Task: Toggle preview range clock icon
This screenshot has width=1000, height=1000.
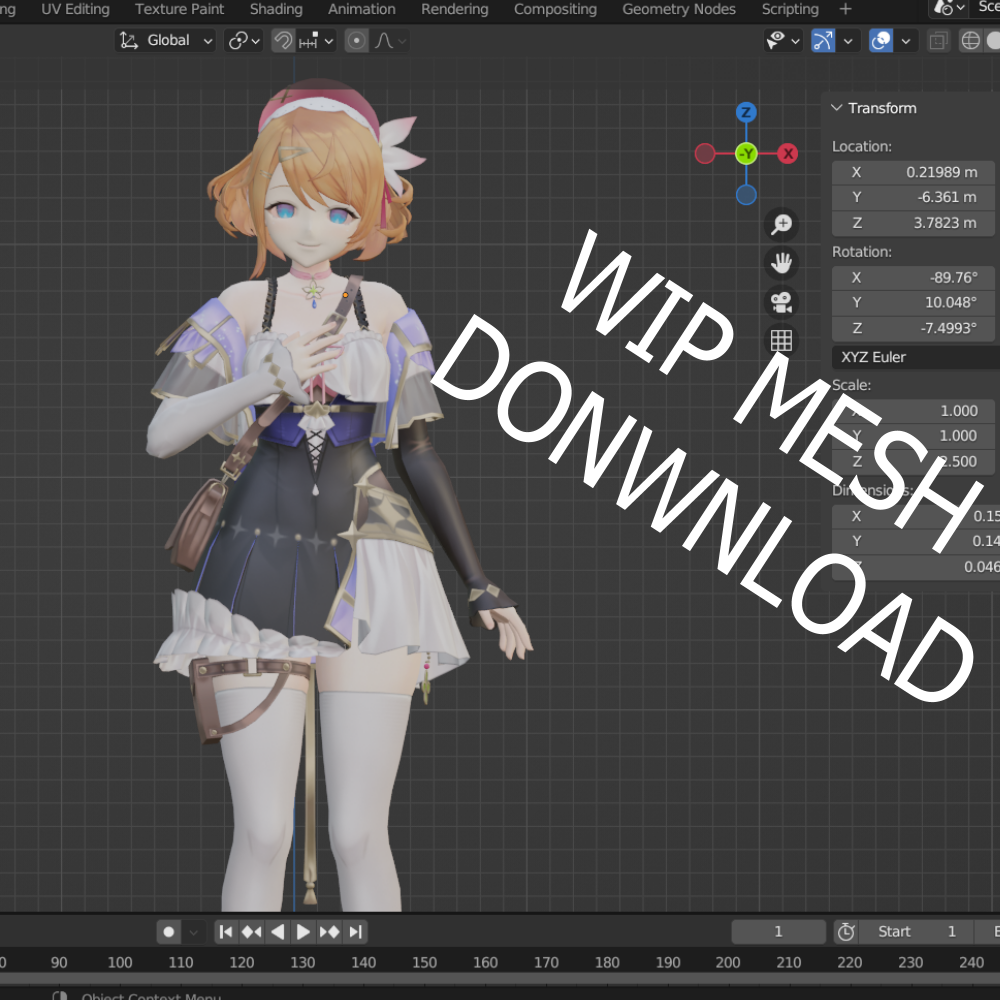Action: tap(846, 932)
